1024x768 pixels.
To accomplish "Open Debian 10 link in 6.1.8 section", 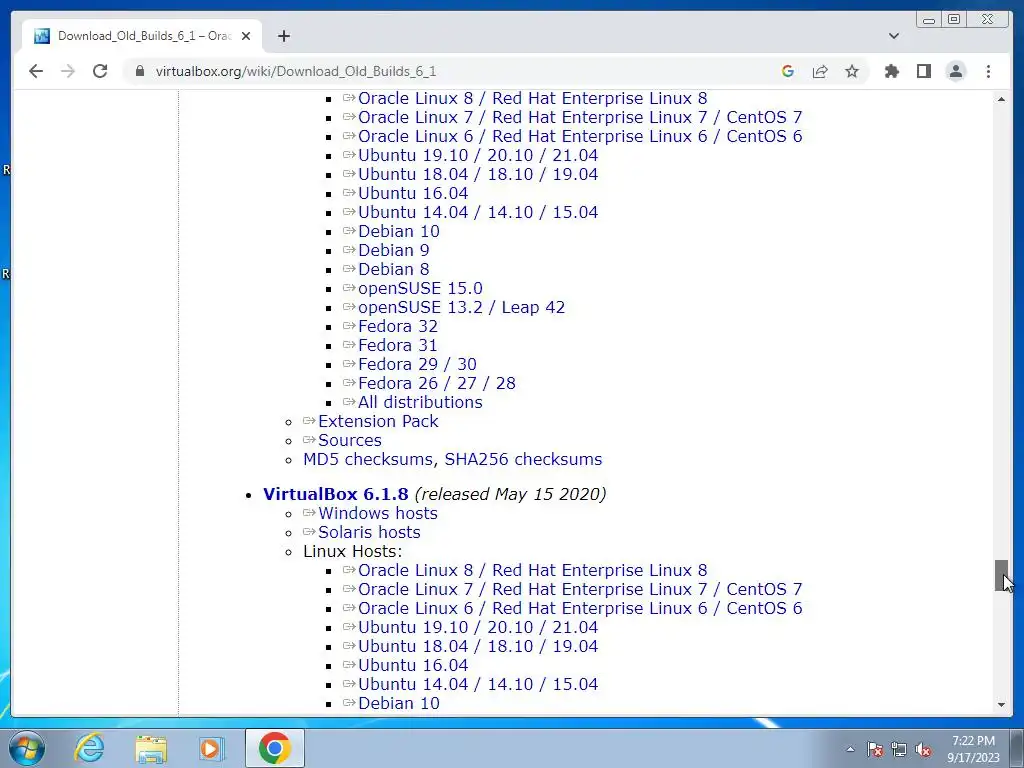I will click(x=398, y=703).
